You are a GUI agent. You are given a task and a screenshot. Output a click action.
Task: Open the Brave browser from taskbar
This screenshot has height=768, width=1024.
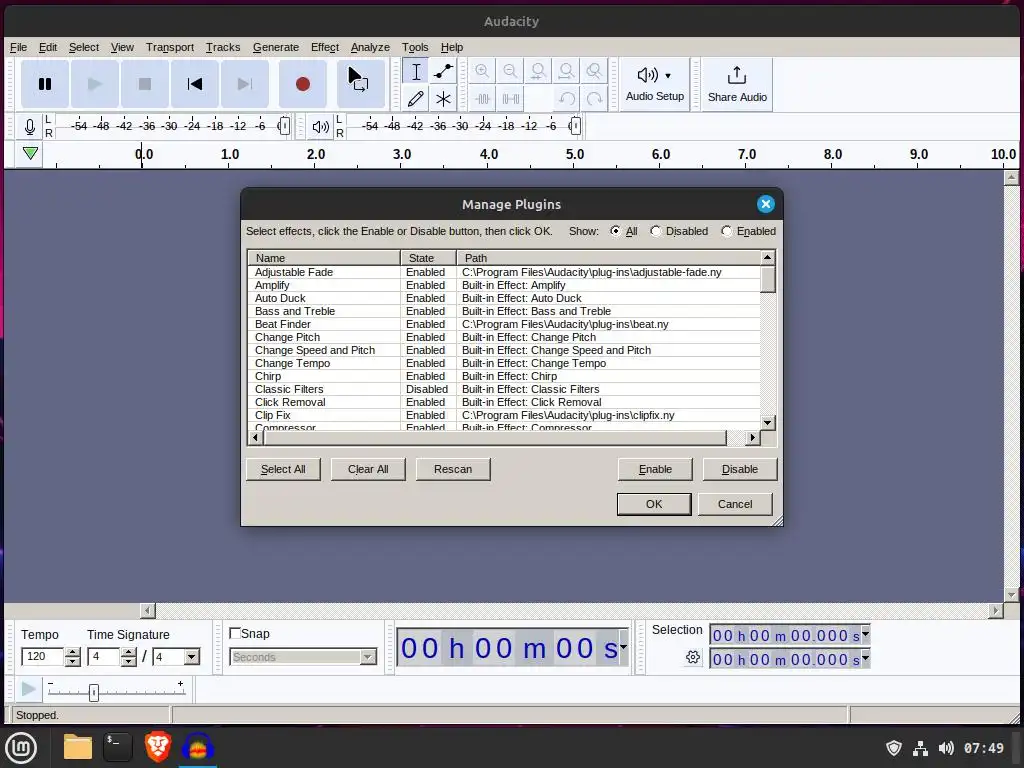(x=157, y=747)
